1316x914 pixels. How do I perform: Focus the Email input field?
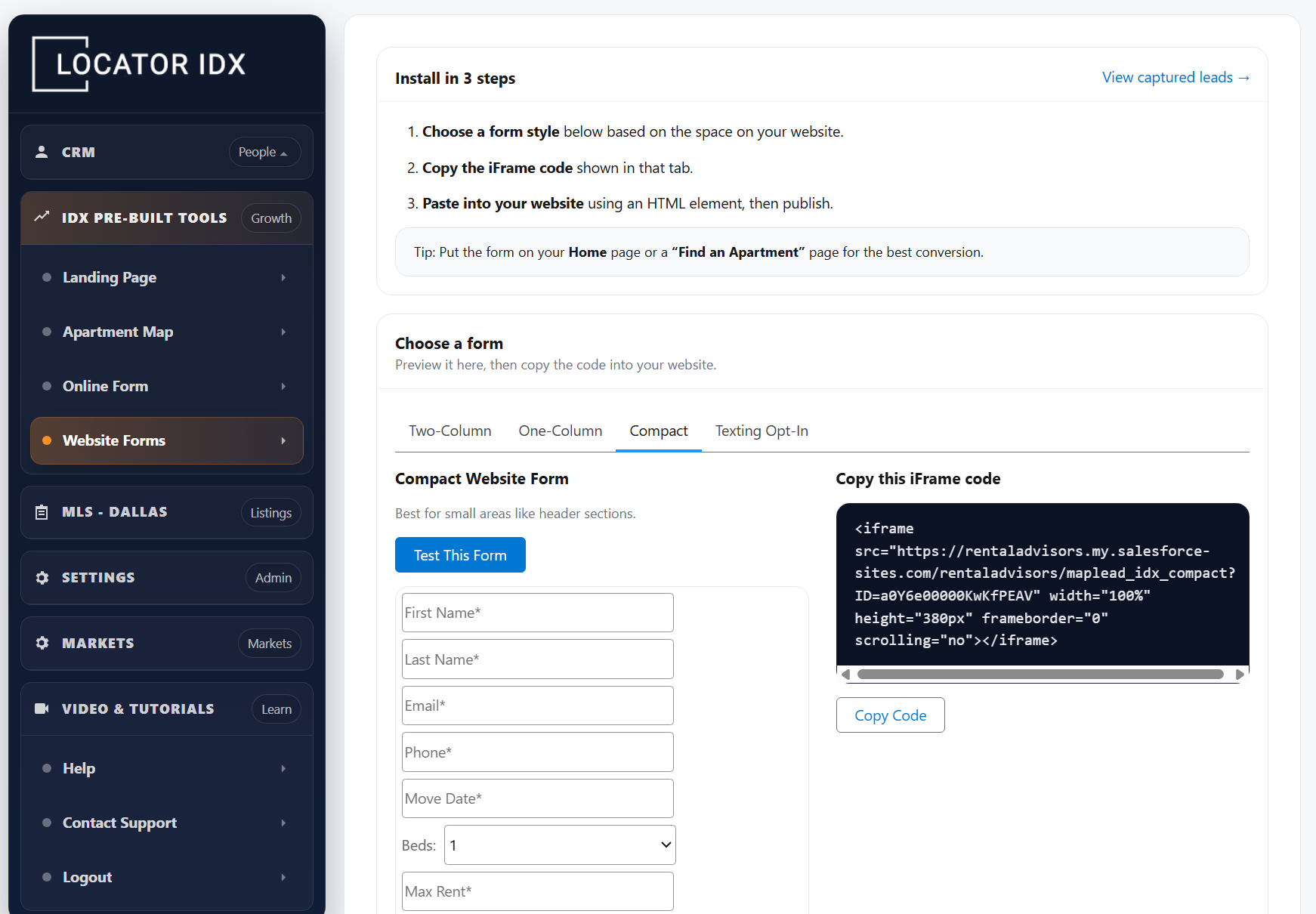pyautogui.click(x=538, y=706)
